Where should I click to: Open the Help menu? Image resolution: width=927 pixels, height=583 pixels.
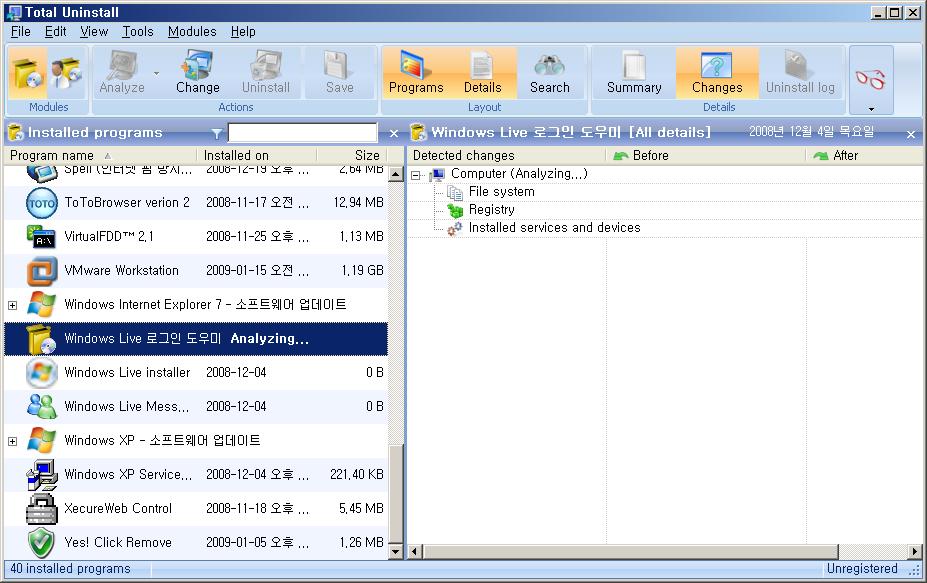(x=243, y=31)
